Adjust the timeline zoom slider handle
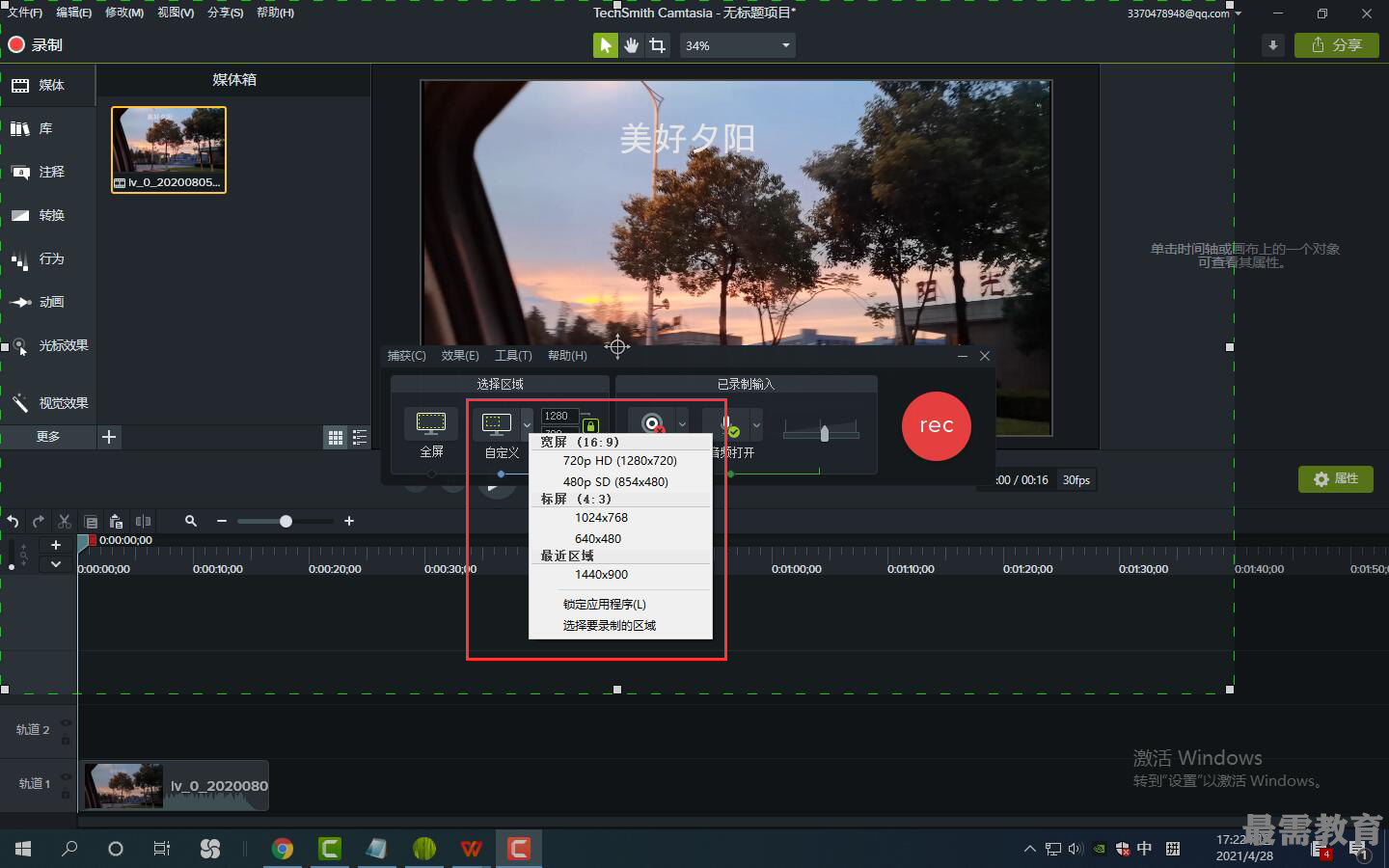The height and width of the screenshot is (868, 1389). [286, 521]
